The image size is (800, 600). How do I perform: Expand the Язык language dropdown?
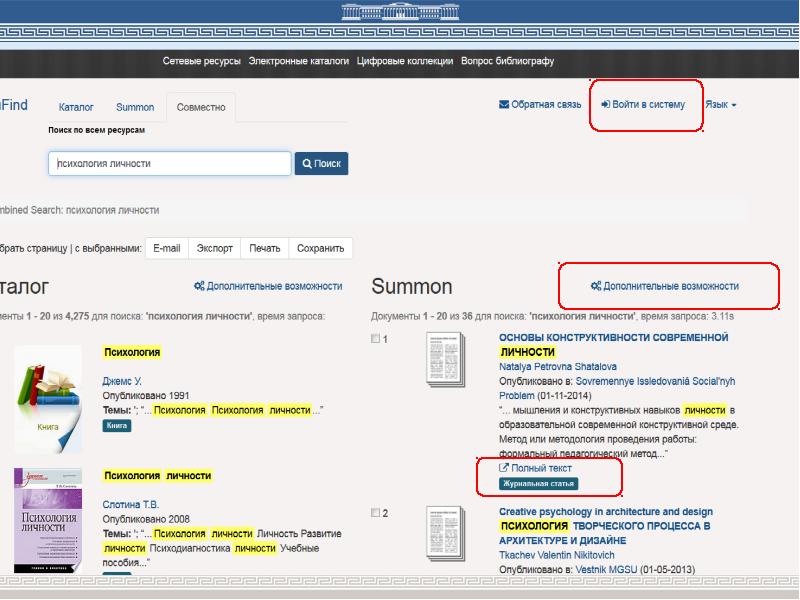point(720,105)
